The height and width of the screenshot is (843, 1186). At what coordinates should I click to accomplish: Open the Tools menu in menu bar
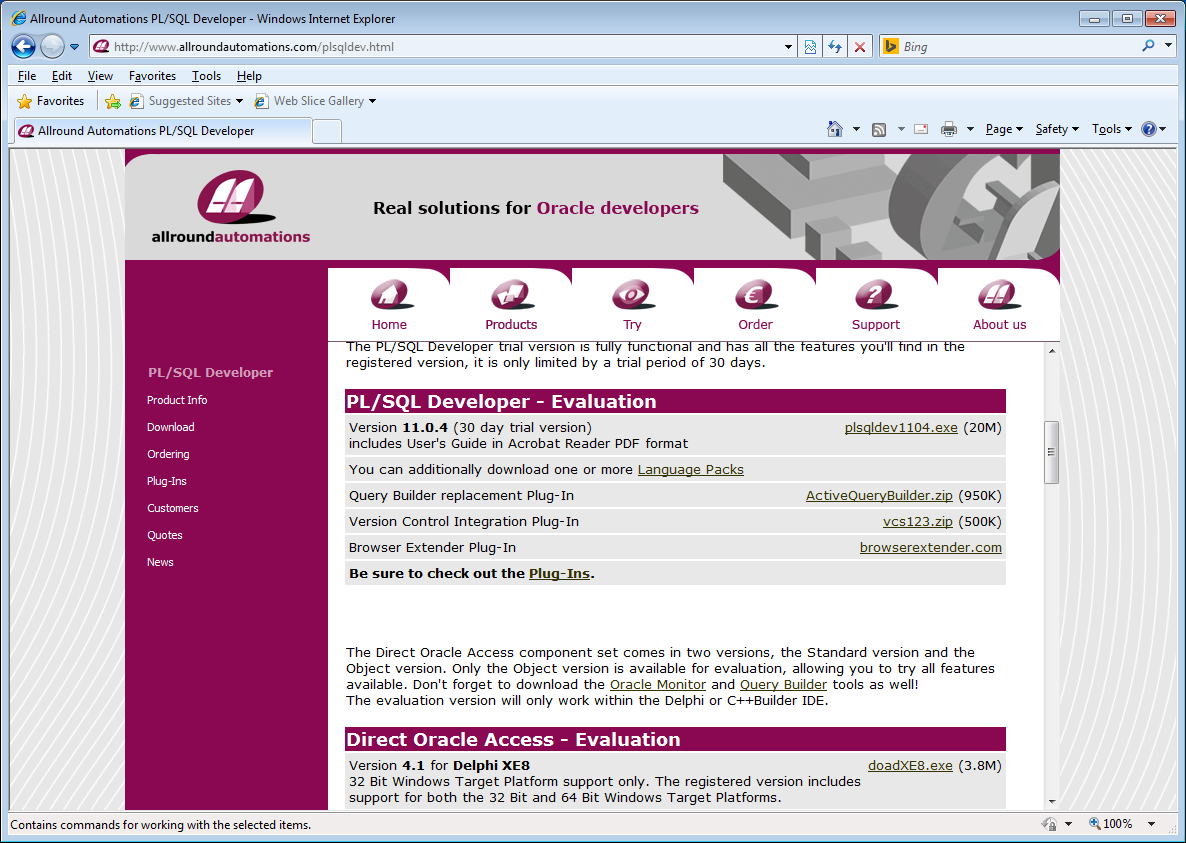pyautogui.click(x=206, y=76)
